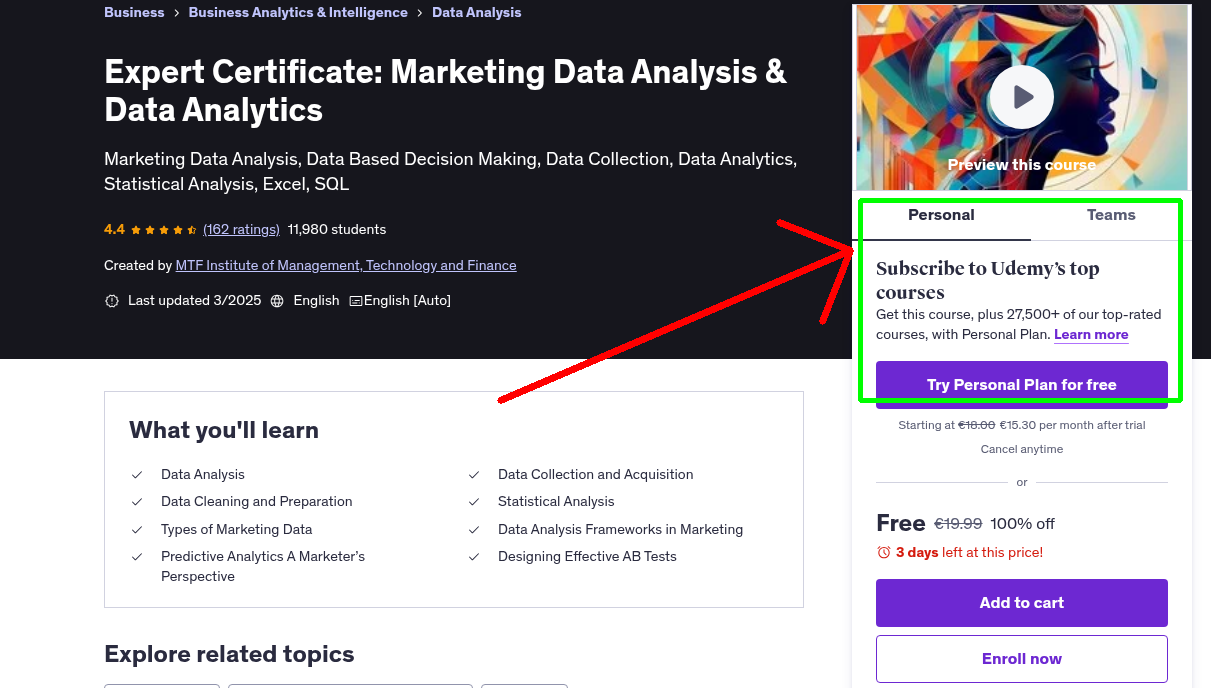Click the Expert Certificate course title

pos(445,91)
